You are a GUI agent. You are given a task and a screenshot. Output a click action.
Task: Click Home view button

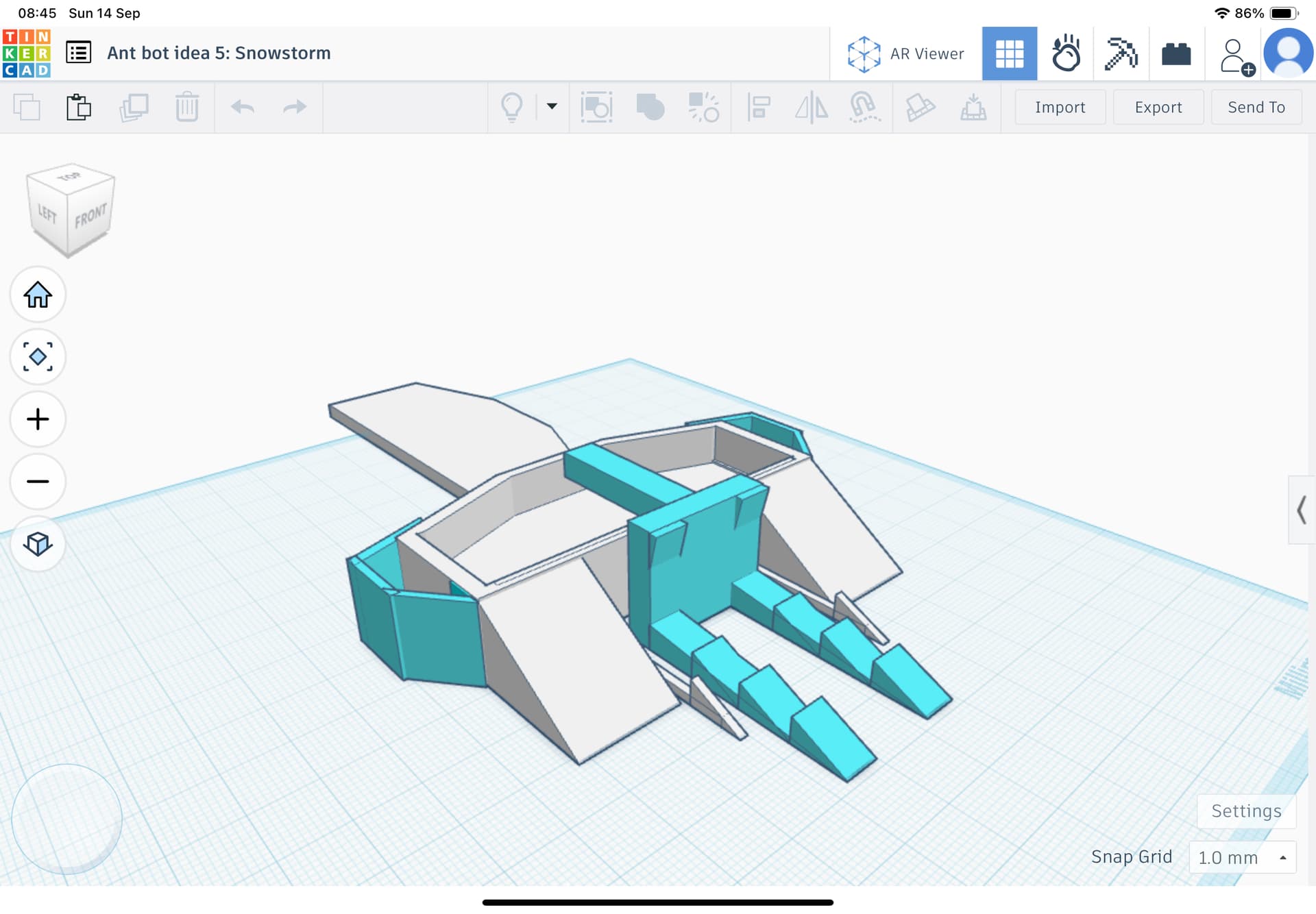[x=38, y=295]
